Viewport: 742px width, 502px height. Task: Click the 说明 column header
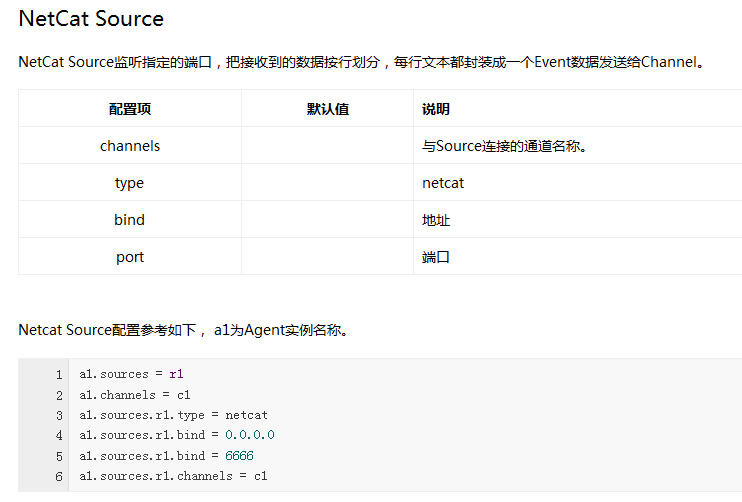pyautogui.click(x=436, y=109)
